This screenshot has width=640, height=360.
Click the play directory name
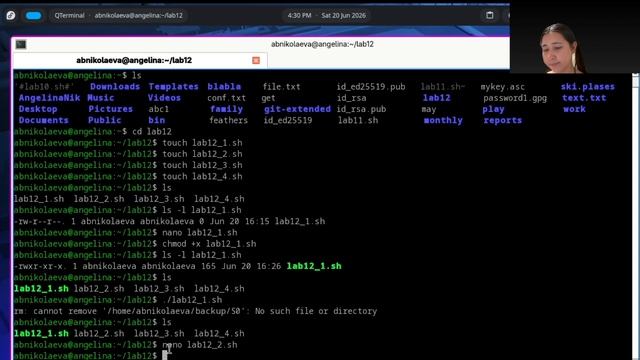click(493, 109)
